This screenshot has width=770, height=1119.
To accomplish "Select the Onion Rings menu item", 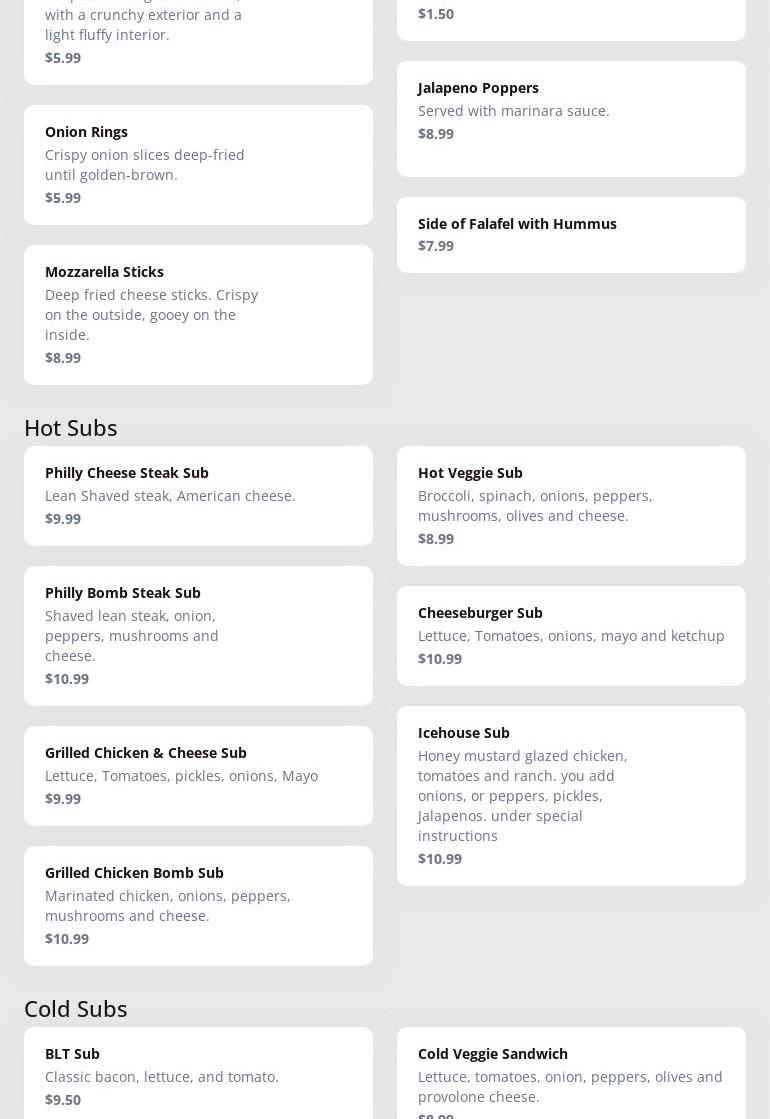I will click(198, 164).
